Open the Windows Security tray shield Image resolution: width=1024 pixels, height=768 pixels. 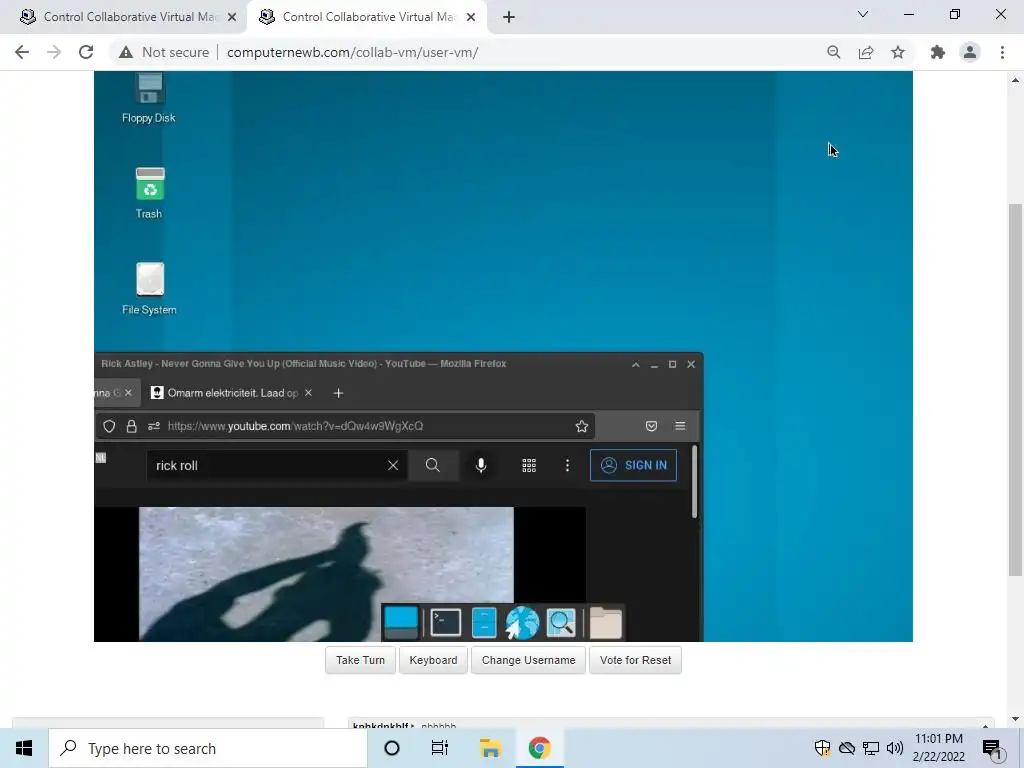[822, 748]
